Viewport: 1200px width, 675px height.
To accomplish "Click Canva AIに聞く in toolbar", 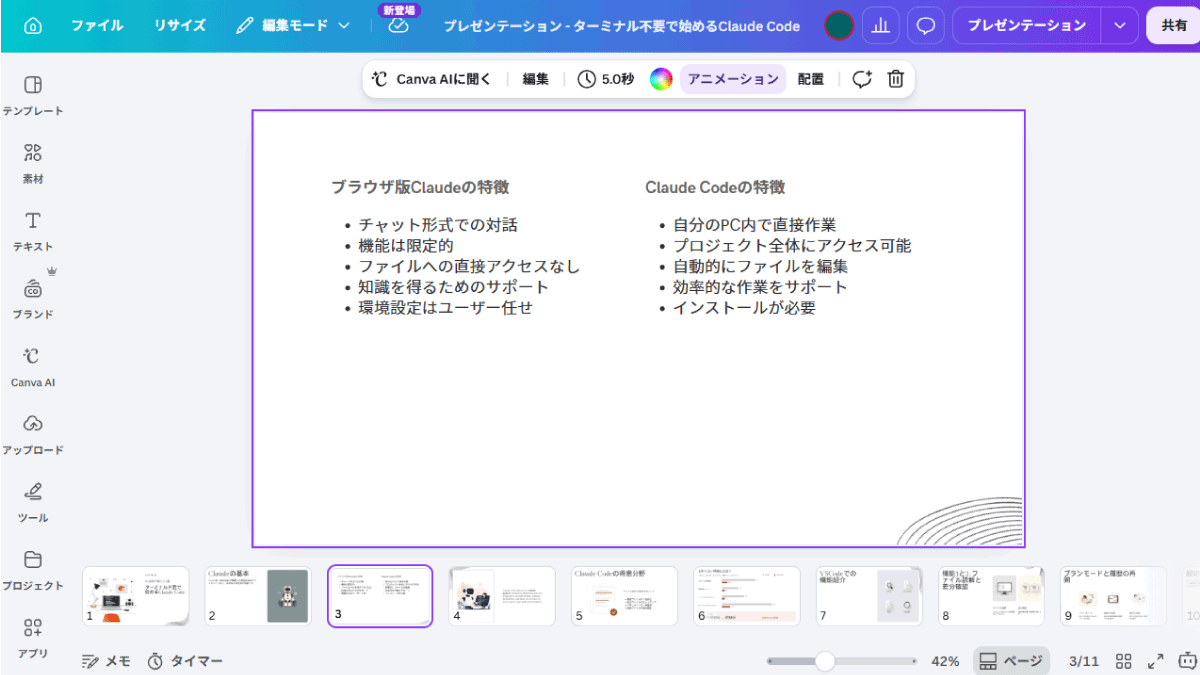I will coord(431,79).
